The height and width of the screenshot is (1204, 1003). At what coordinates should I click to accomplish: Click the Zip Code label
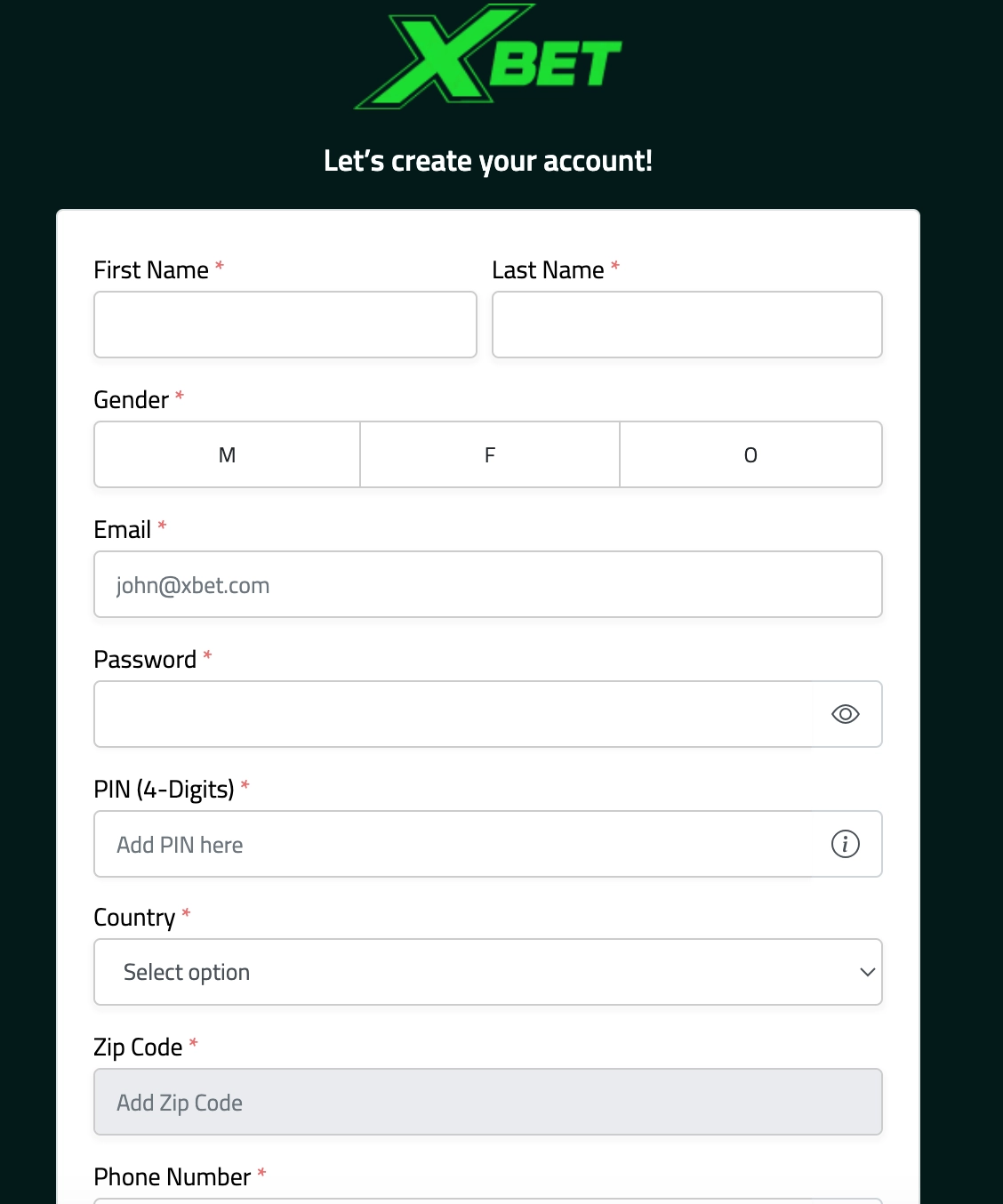pos(139,1047)
